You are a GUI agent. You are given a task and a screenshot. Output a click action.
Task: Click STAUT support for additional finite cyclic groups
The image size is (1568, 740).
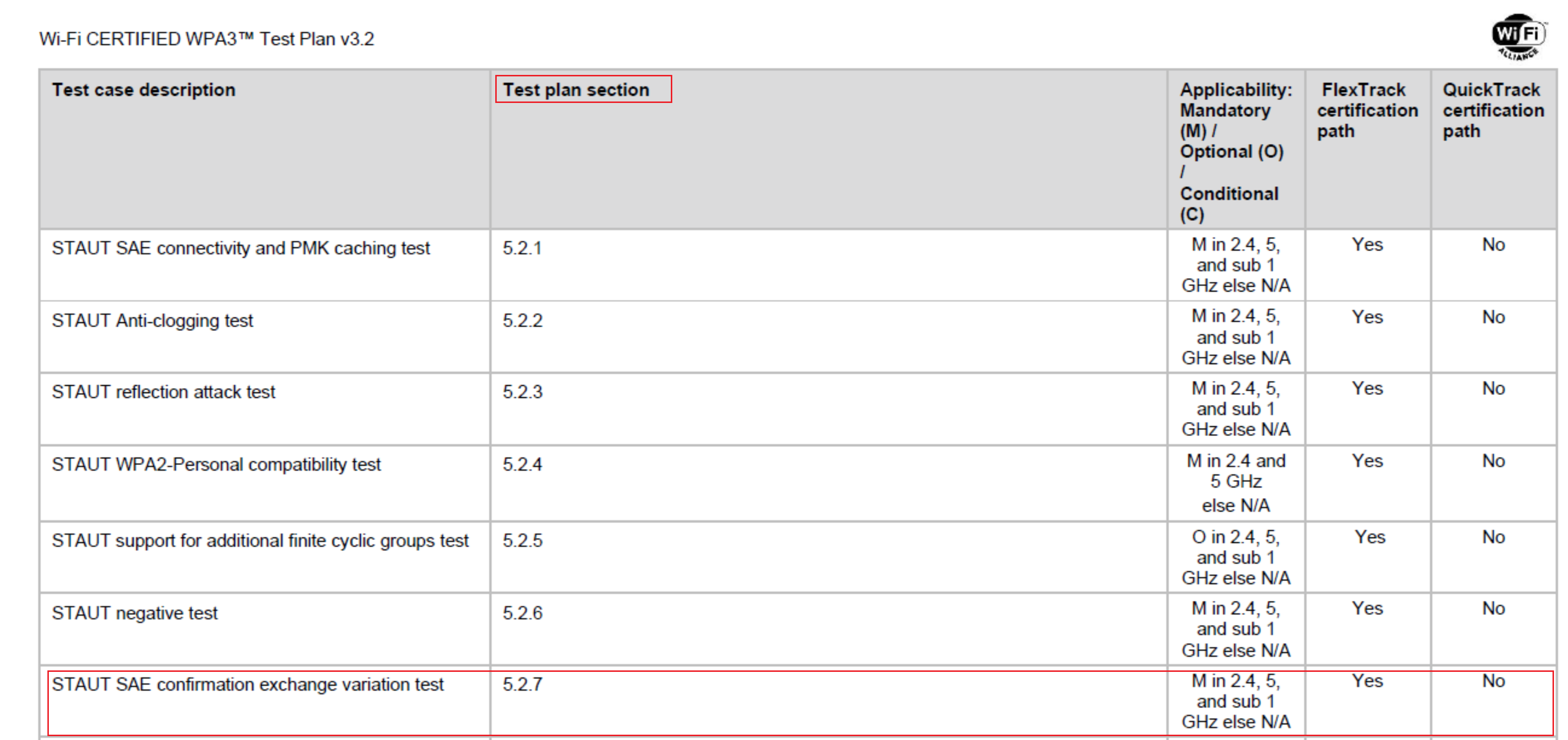260,541
